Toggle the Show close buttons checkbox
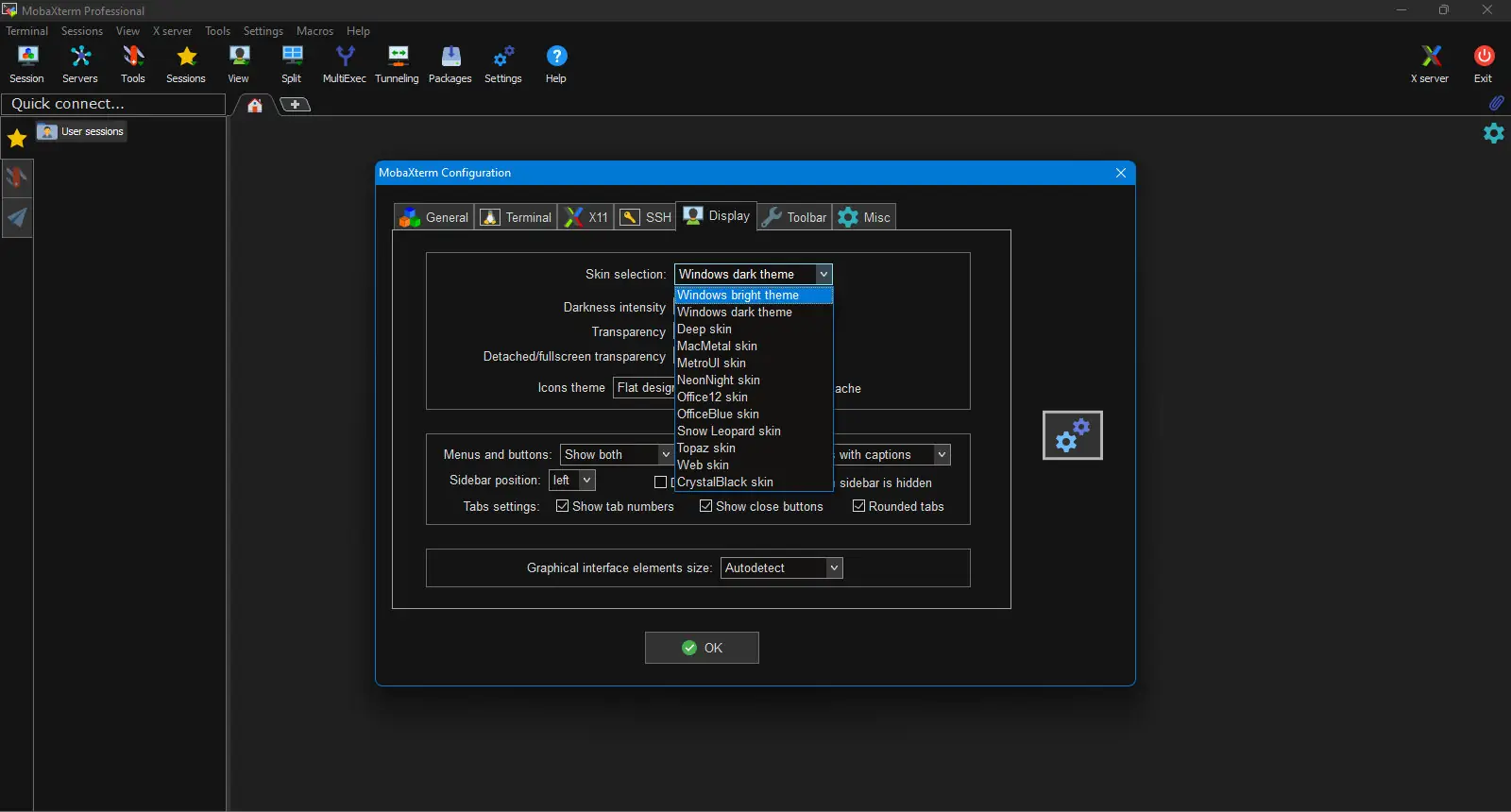The height and width of the screenshot is (812, 1511). (706, 506)
